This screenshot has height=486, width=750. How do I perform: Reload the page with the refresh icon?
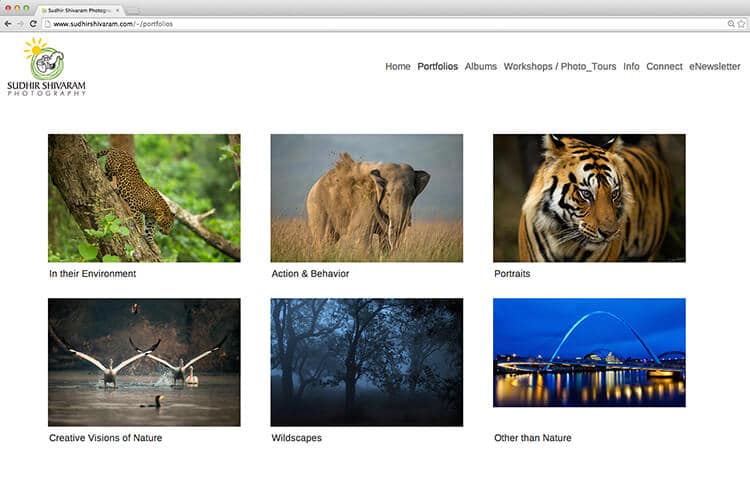click(34, 23)
